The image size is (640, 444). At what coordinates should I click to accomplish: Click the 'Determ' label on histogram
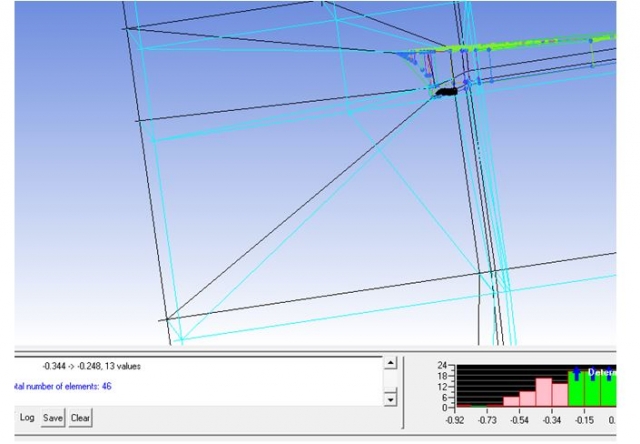(602, 372)
